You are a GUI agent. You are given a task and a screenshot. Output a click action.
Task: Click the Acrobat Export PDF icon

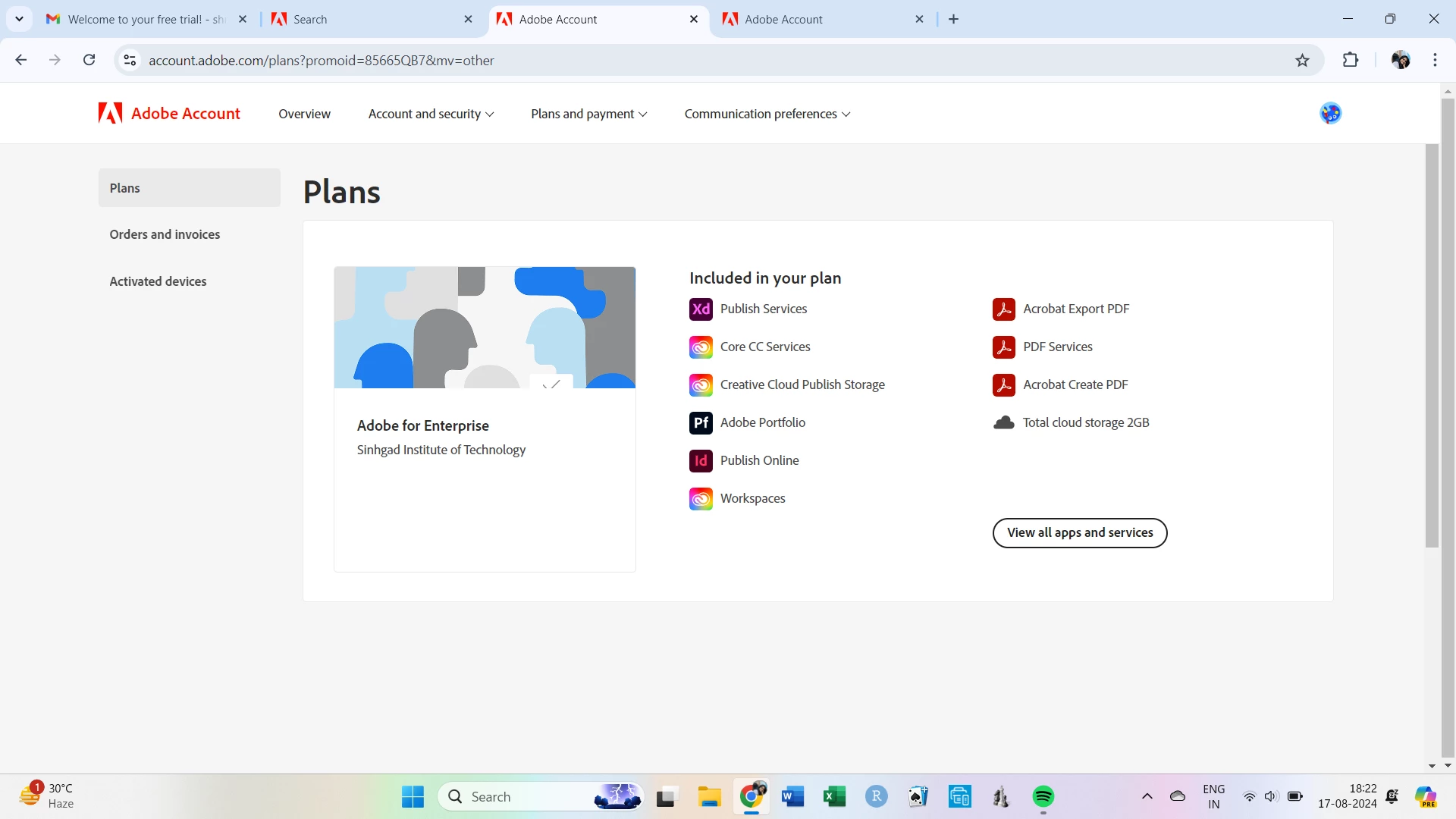tap(1003, 309)
